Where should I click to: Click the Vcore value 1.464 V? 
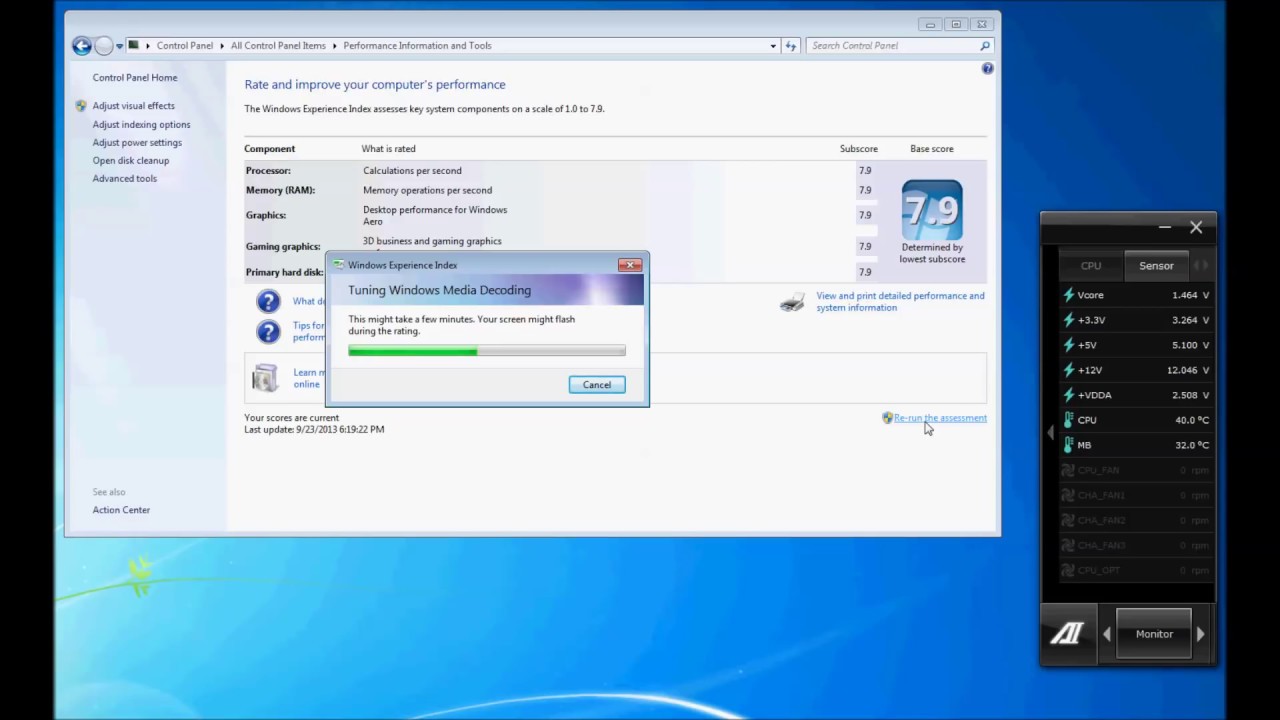coord(1190,296)
